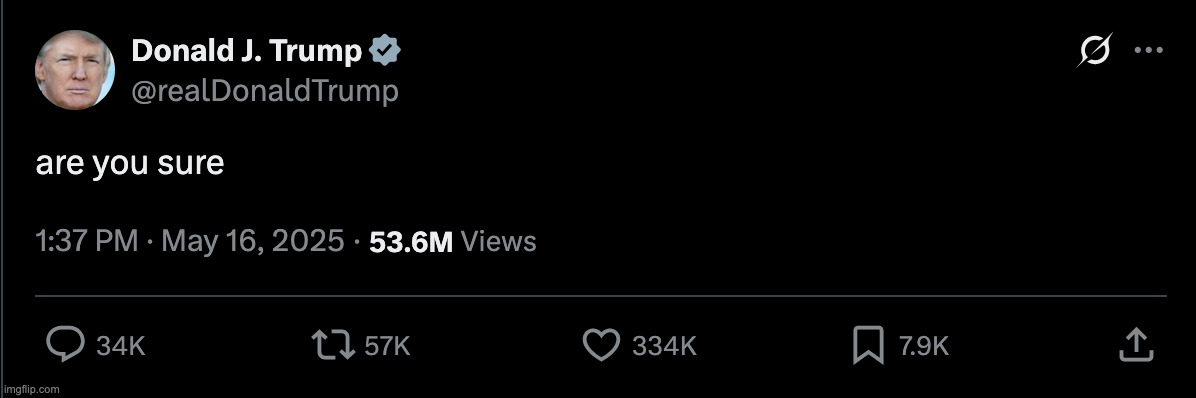Viewport: 1196px width, 398px height.
Task: Click the 1:37 PM timestamp
Action: pyautogui.click(x=87, y=242)
